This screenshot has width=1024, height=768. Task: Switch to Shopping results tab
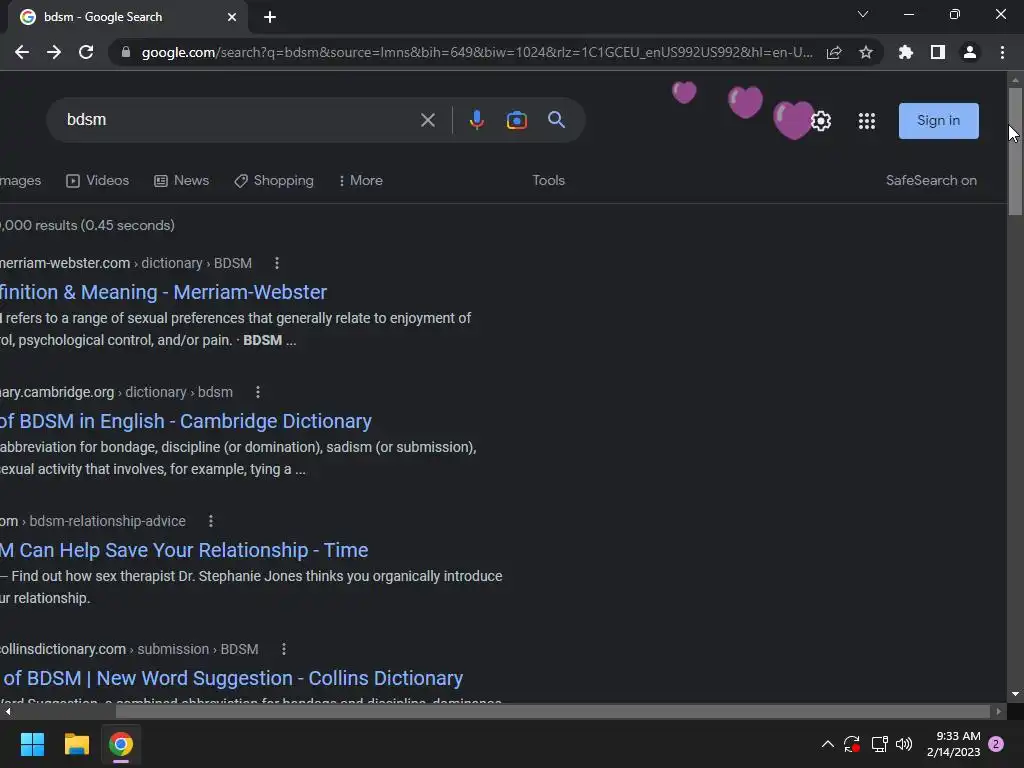coord(274,181)
